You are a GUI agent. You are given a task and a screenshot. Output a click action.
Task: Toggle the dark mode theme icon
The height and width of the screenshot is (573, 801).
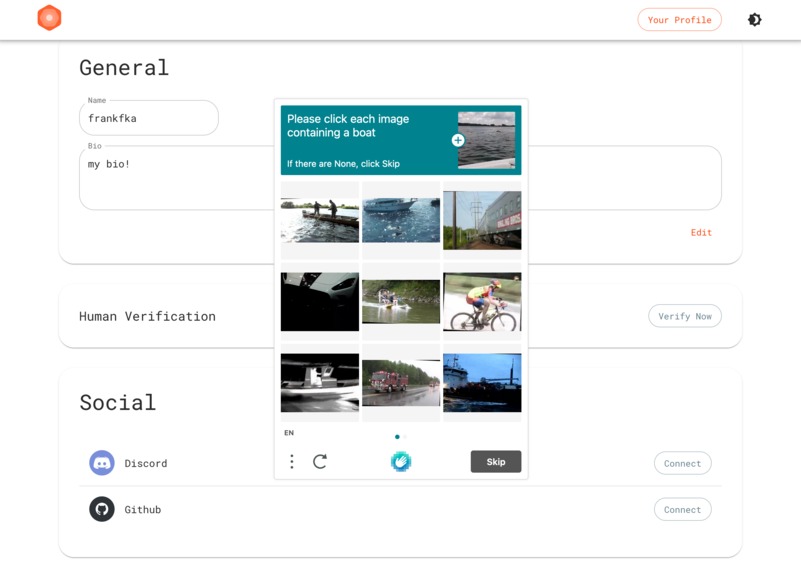pos(755,20)
